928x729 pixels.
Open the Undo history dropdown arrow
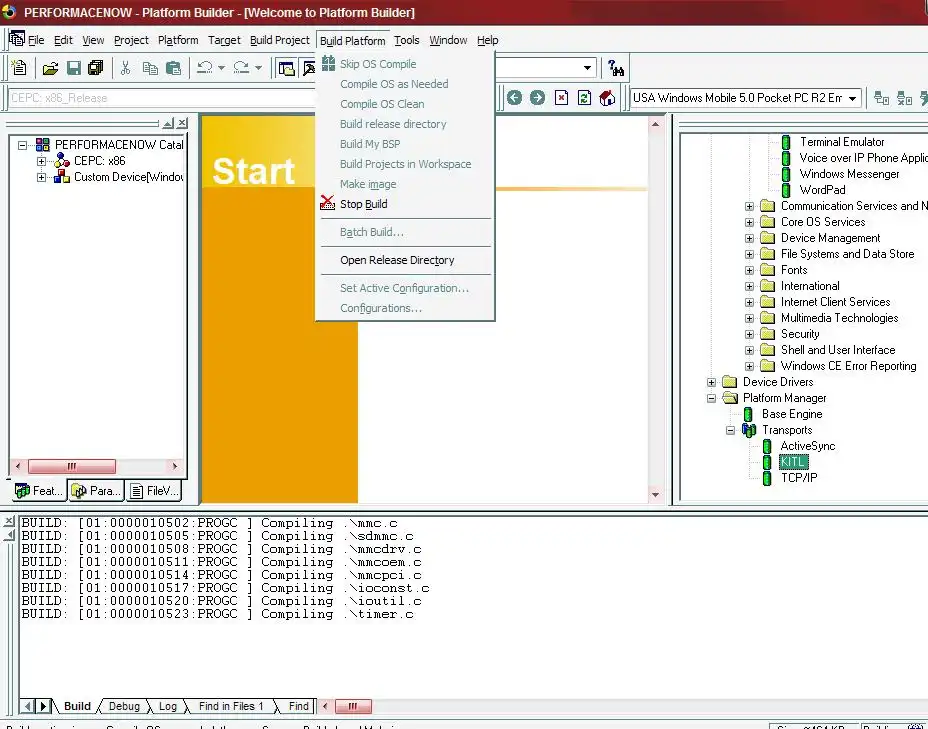coord(221,68)
